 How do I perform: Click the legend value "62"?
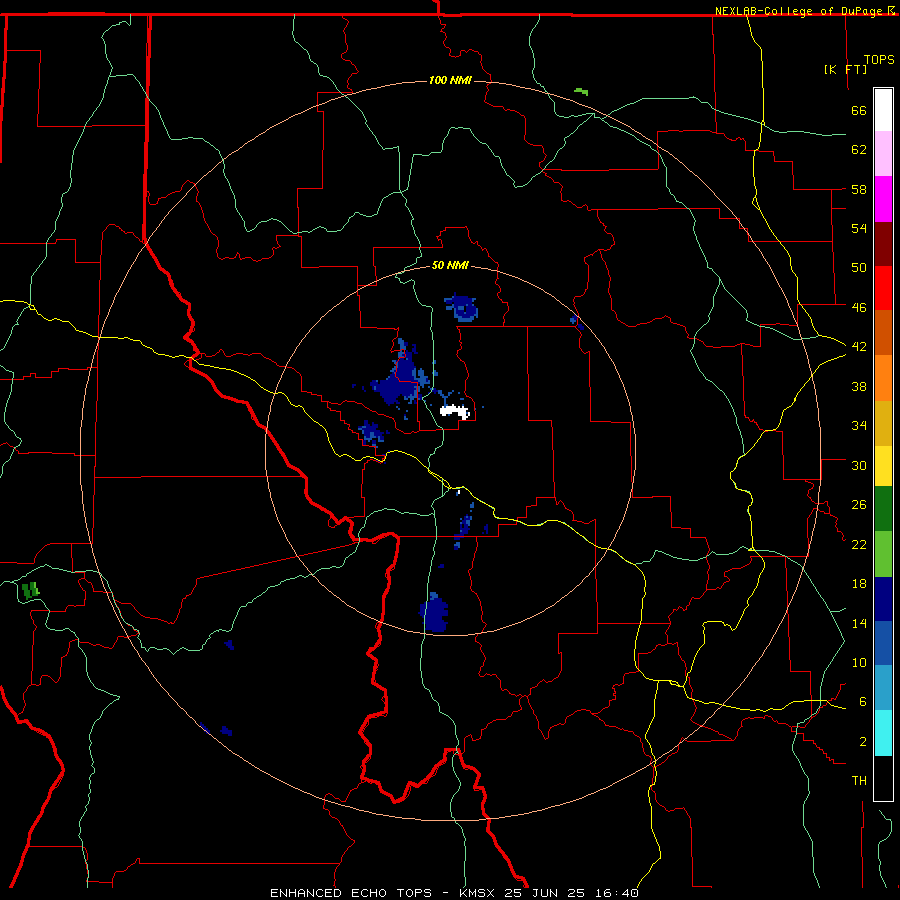click(859, 150)
